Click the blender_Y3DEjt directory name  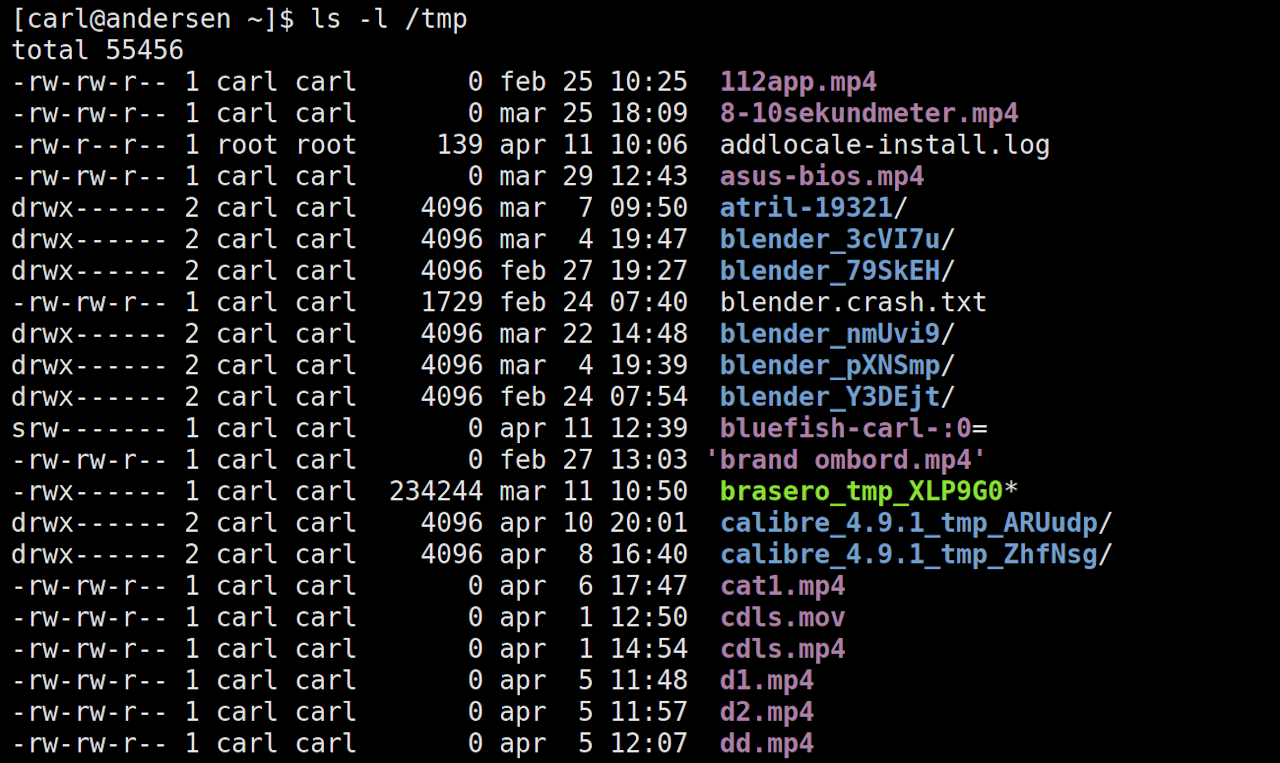point(830,397)
